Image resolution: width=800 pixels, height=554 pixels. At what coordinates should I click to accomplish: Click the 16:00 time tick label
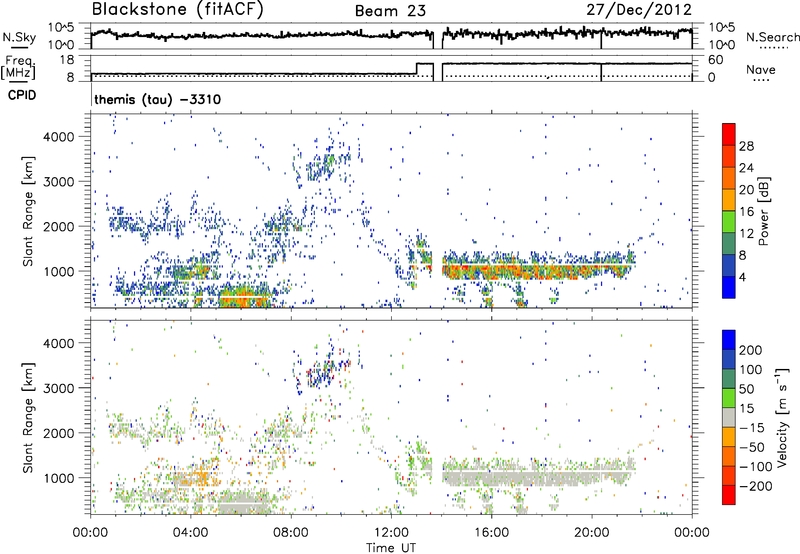point(491,533)
